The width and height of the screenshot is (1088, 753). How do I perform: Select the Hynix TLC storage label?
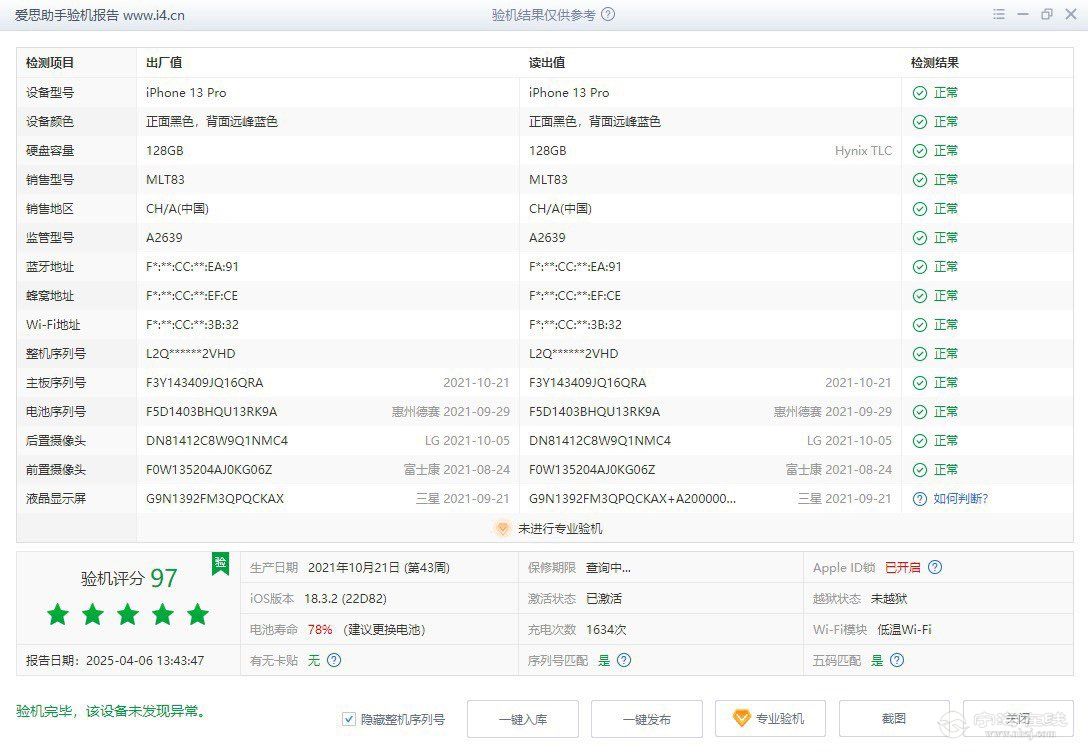pos(863,151)
